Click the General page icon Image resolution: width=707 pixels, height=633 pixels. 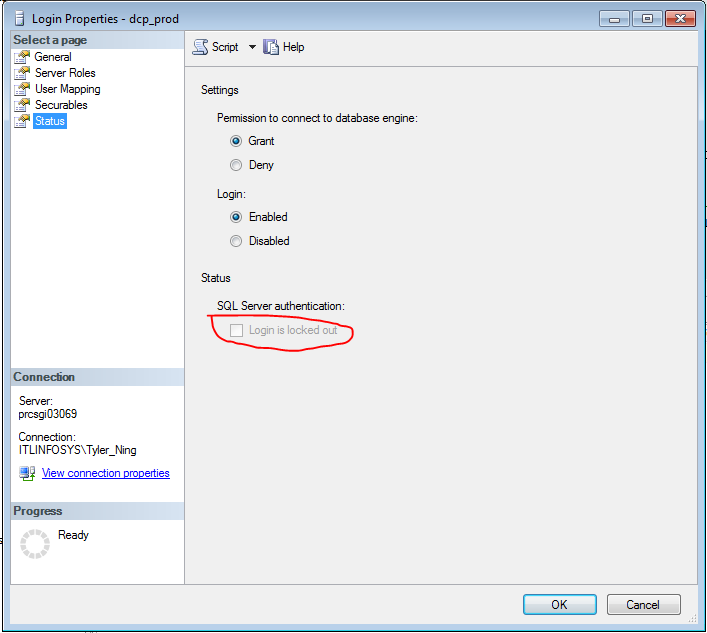[22, 57]
